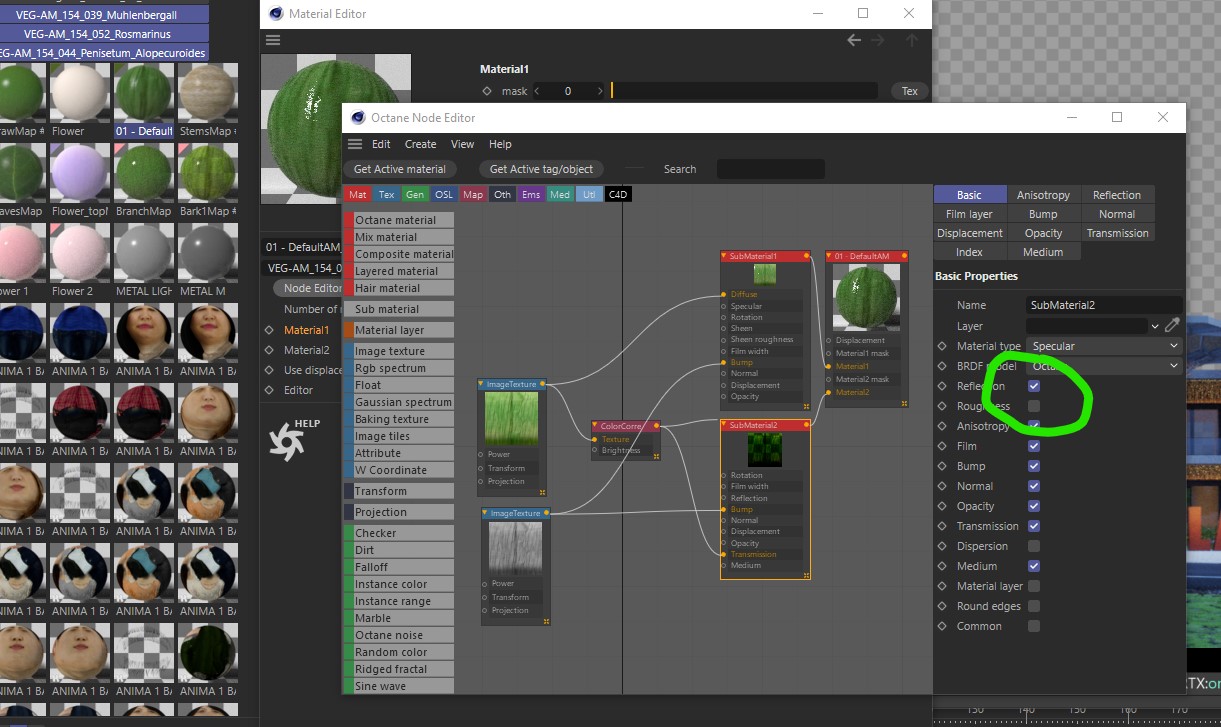
Task: Open the Help menu
Action: pyautogui.click(x=500, y=144)
